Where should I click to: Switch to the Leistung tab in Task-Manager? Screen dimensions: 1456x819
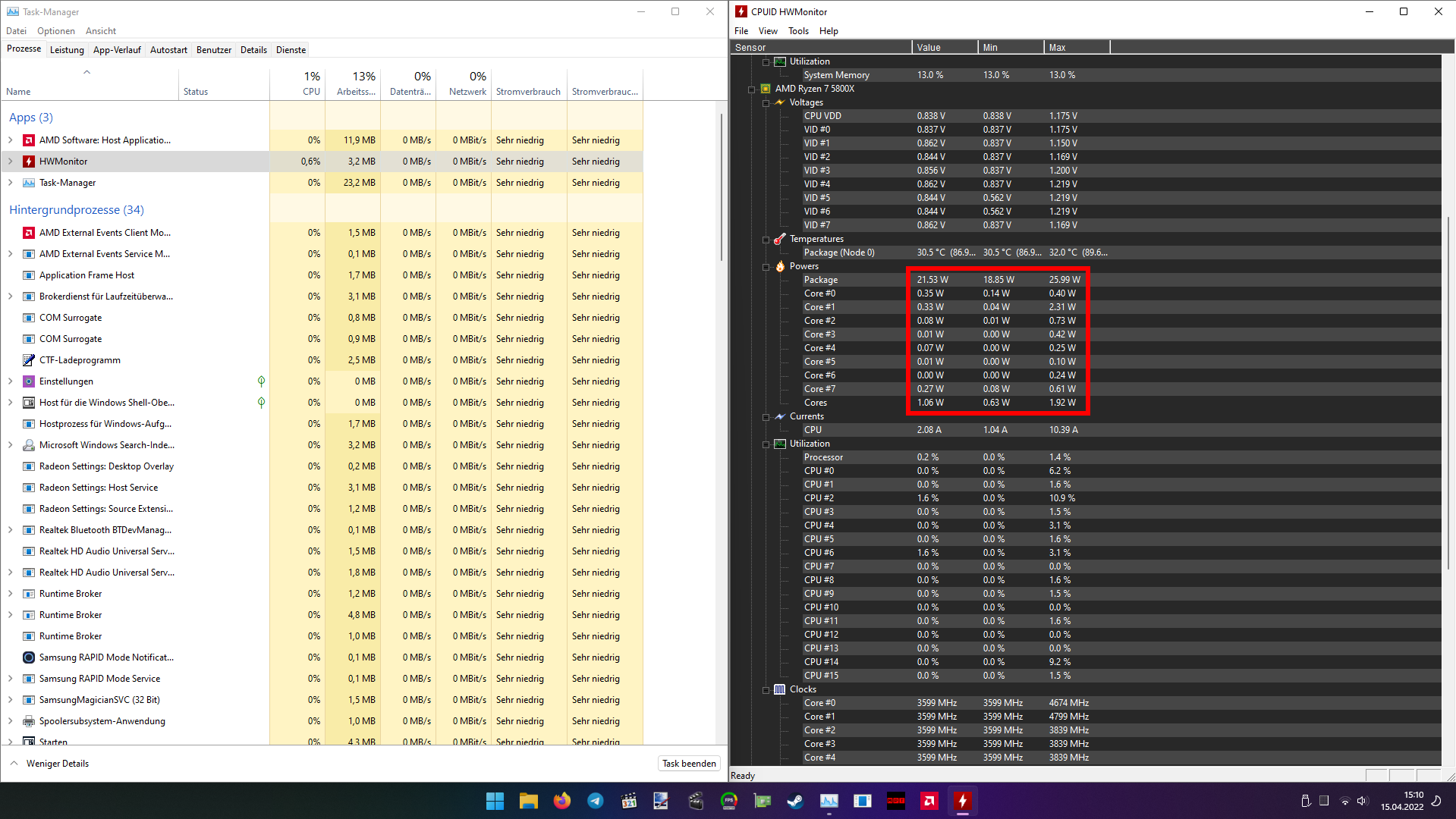67,49
